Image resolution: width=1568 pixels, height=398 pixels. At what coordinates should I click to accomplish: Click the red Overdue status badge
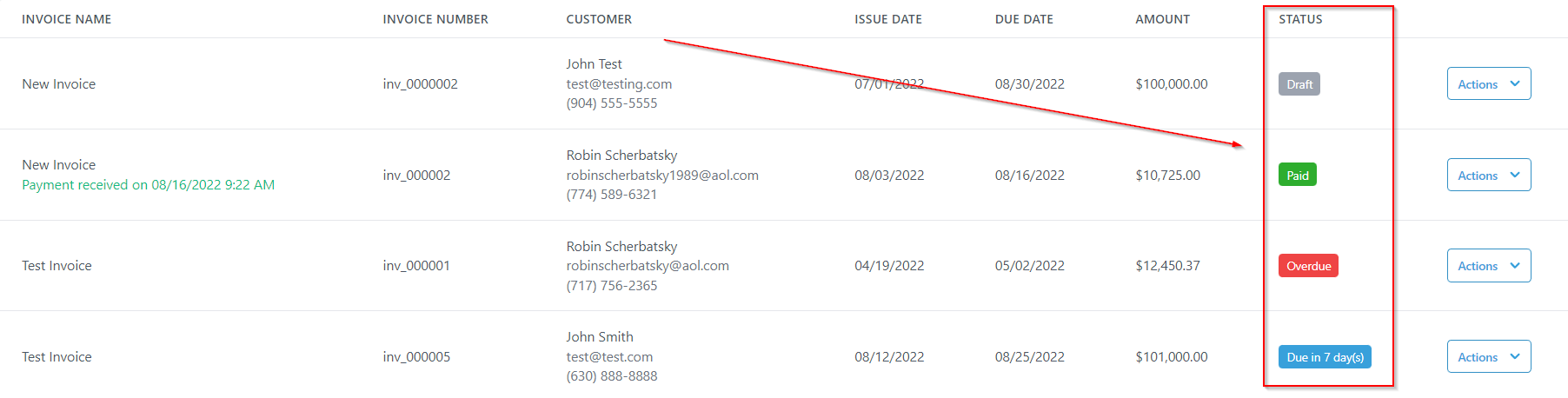[x=1308, y=266]
